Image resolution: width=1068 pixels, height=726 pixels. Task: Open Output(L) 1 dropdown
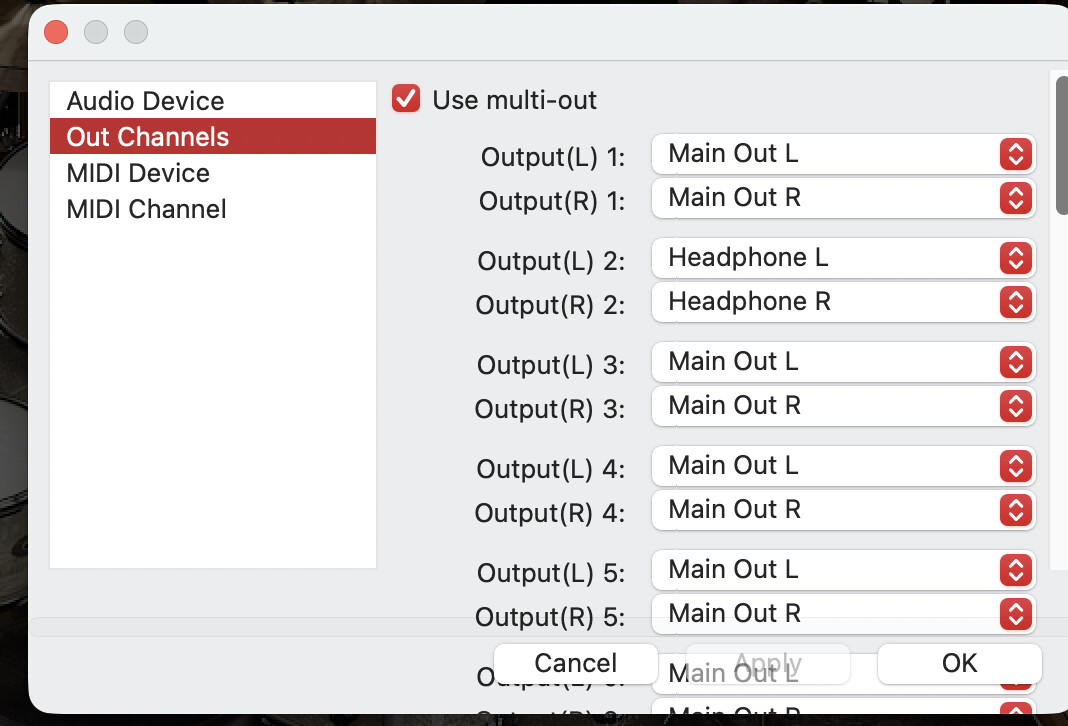click(x=843, y=154)
